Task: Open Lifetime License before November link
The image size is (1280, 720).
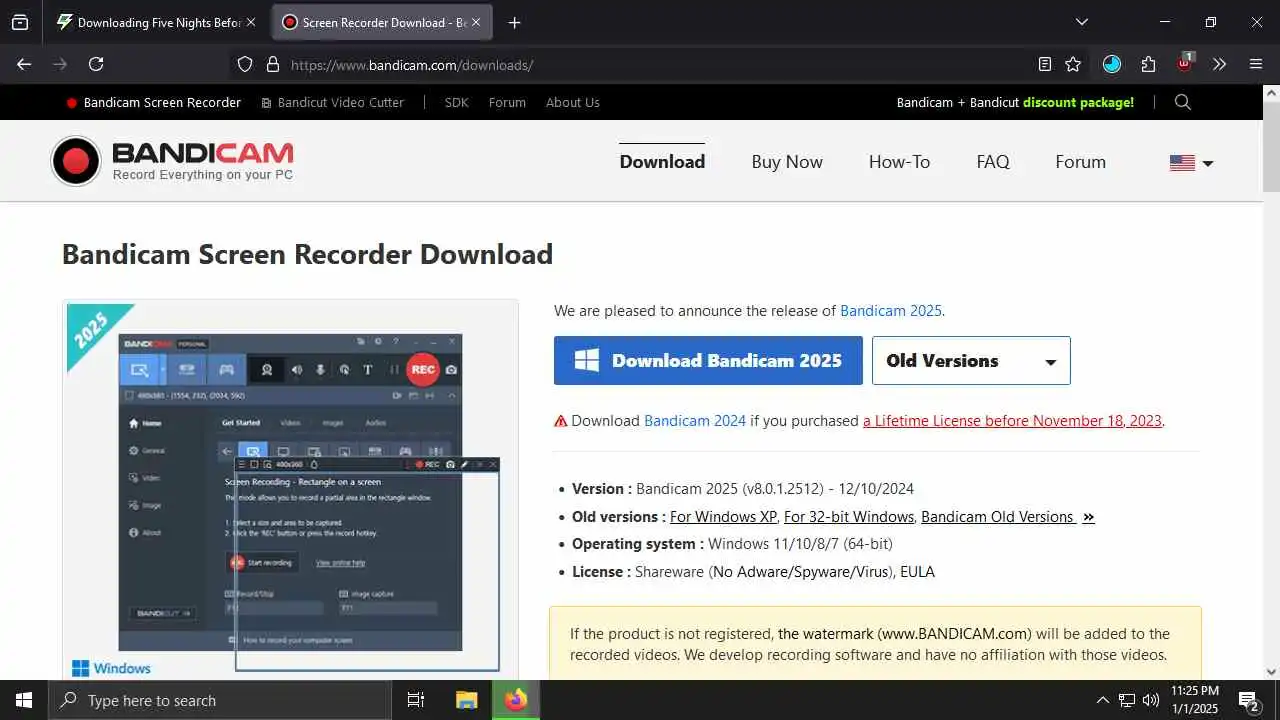Action: [1012, 421]
